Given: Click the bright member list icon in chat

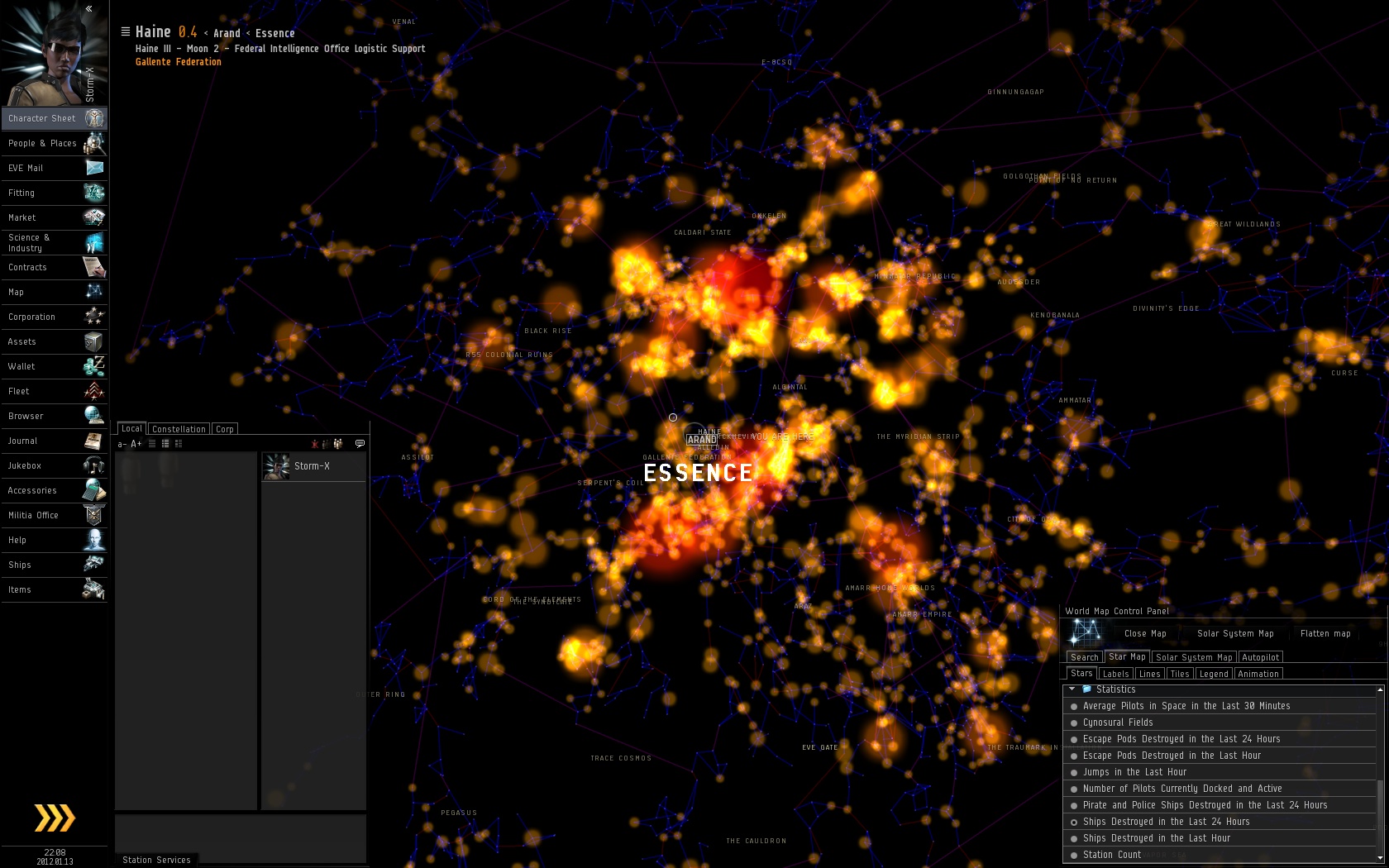Looking at the screenshot, I should click(x=338, y=444).
